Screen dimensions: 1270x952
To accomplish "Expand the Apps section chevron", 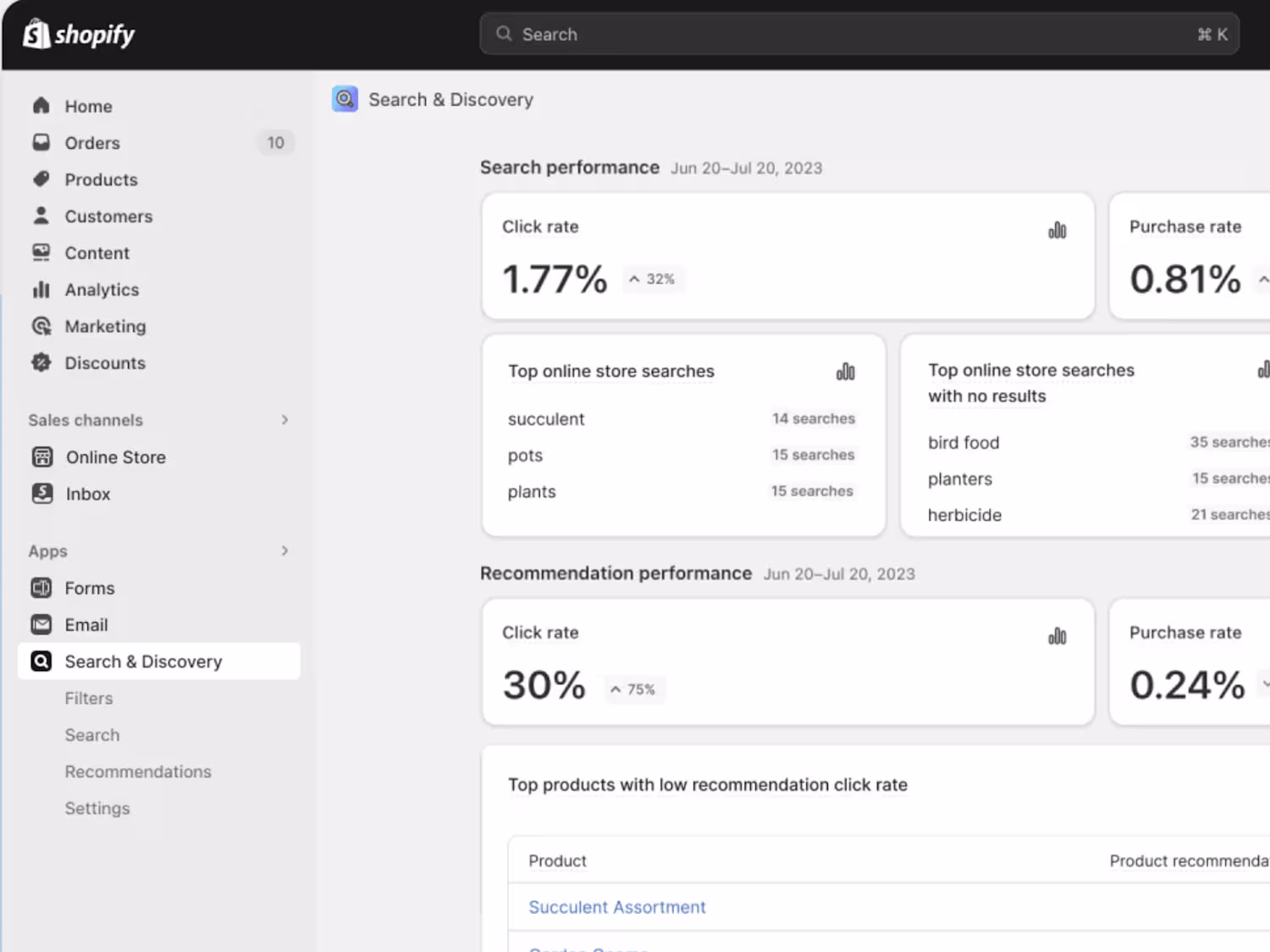I will [x=284, y=551].
